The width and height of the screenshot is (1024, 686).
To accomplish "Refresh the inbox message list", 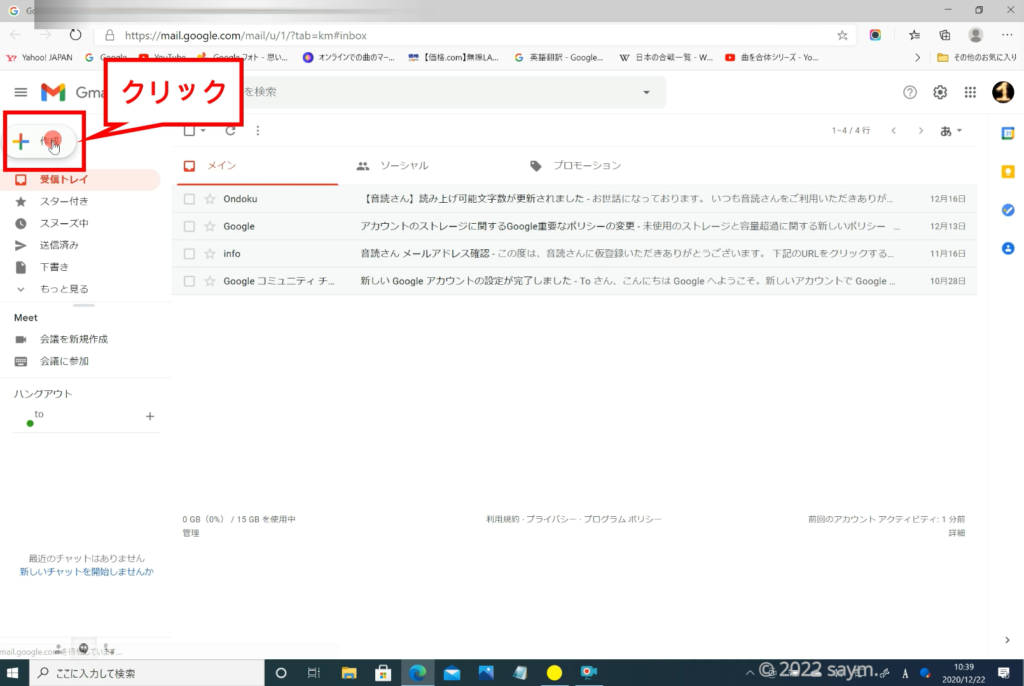I will pos(230,131).
